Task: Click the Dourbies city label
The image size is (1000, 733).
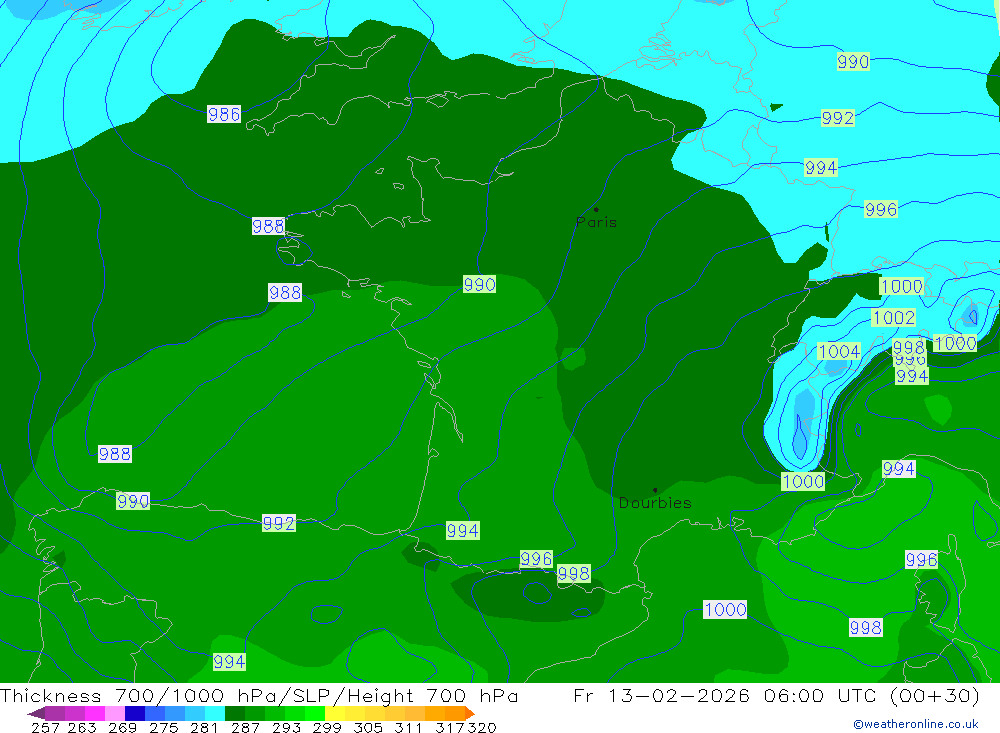Action: (x=655, y=503)
